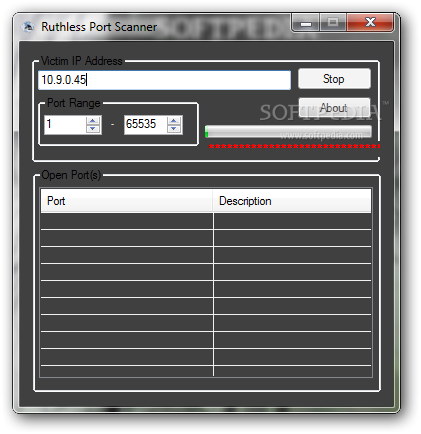
Task: Click the scan progress bar
Action: coord(288,131)
